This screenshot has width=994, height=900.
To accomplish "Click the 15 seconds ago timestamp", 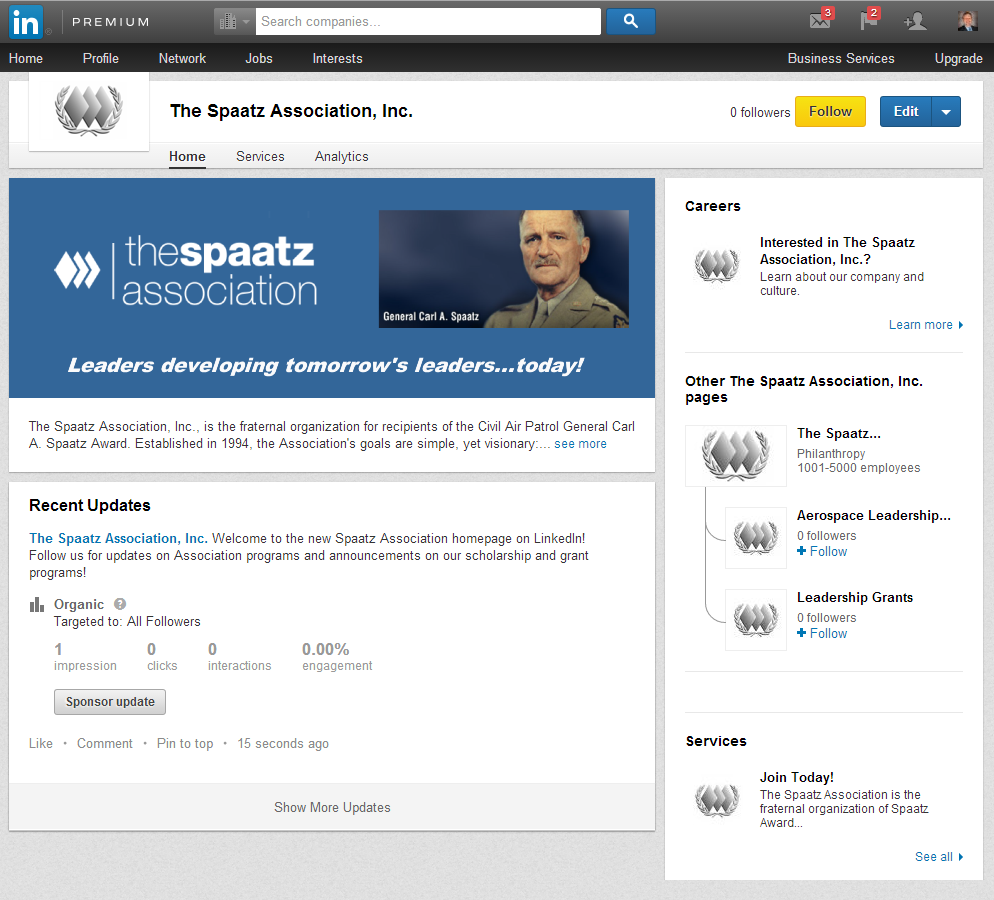I will click(283, 743).
